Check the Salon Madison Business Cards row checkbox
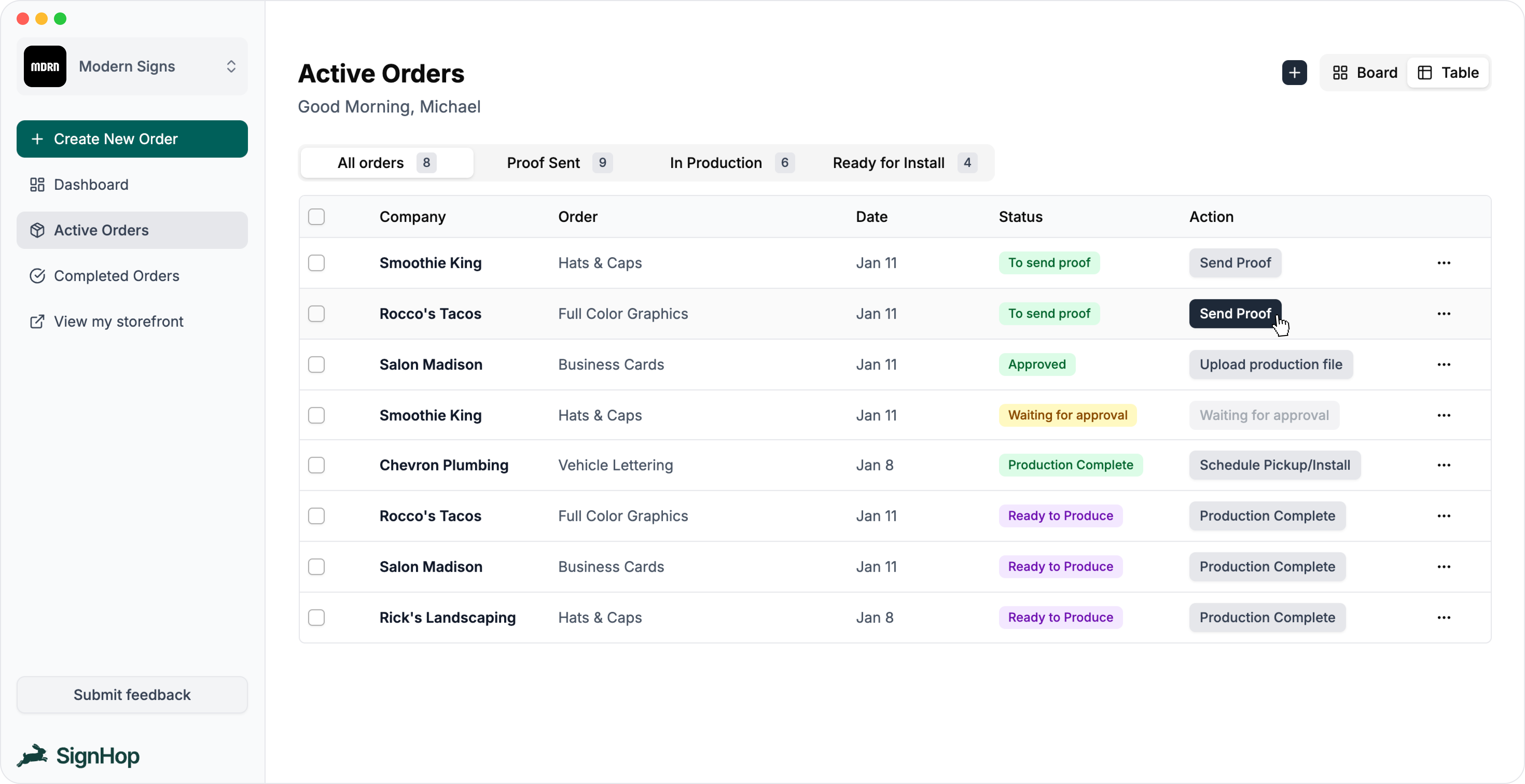The height and width of the screenshot is (784, 1525). coord(316,364)
